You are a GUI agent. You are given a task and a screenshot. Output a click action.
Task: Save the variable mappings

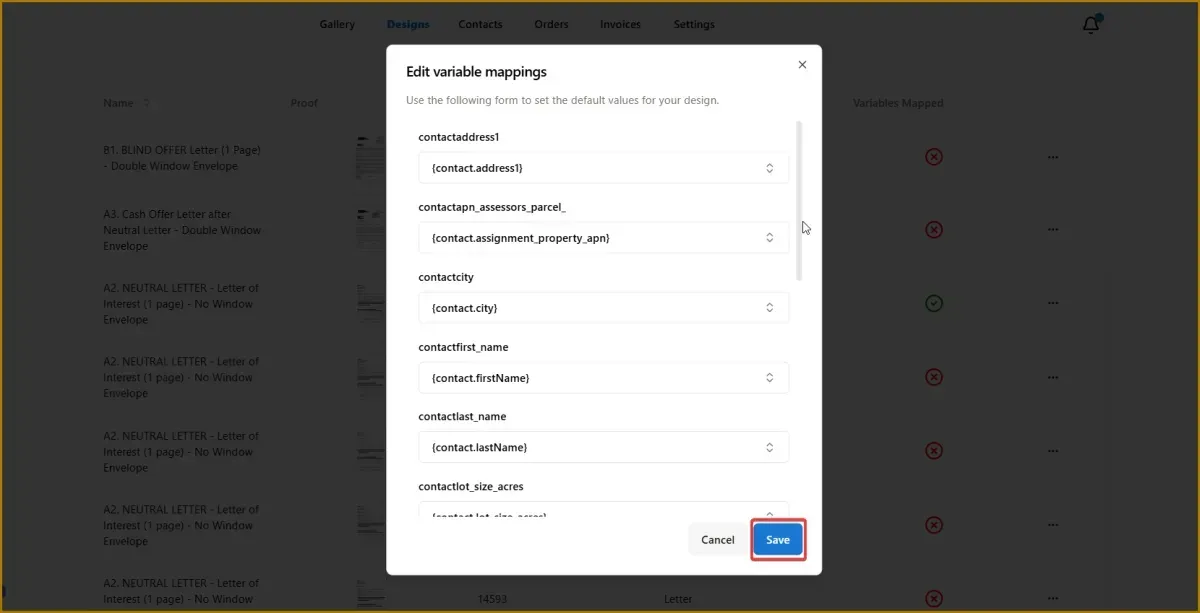pyautogui.click(x=778, y=540)
